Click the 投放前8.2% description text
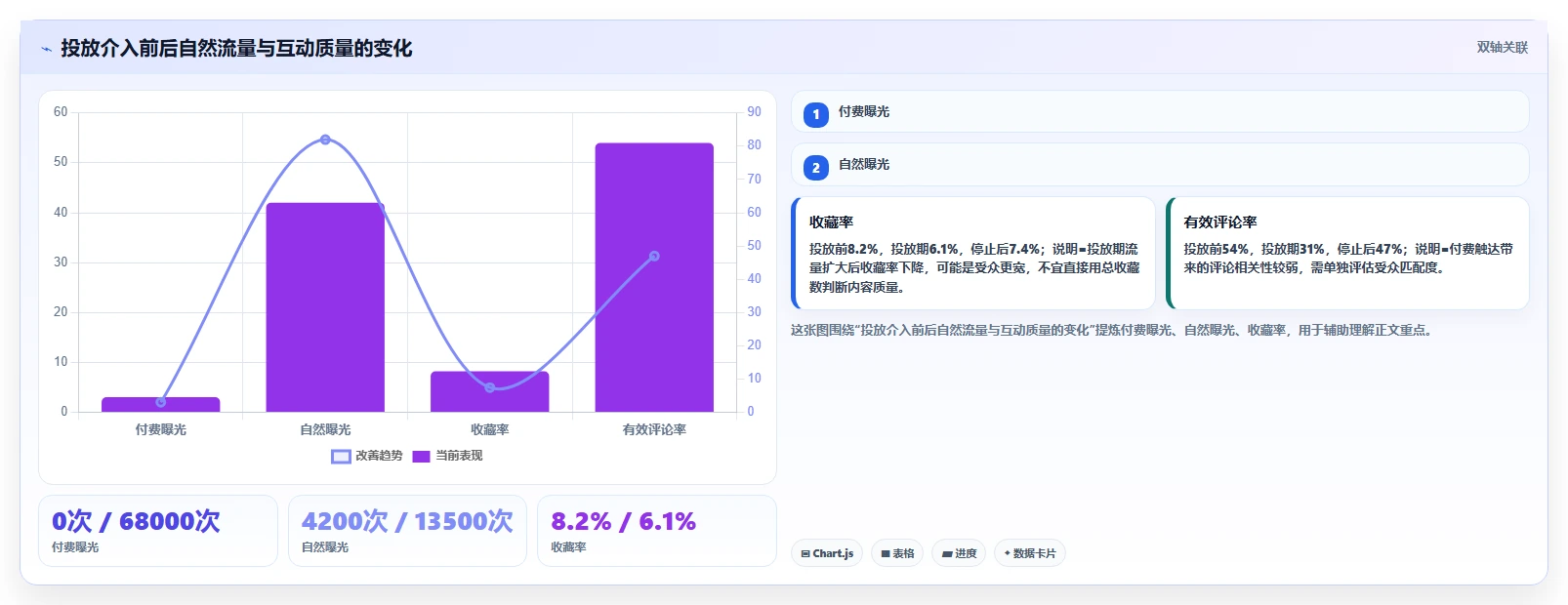 [973, 268]
